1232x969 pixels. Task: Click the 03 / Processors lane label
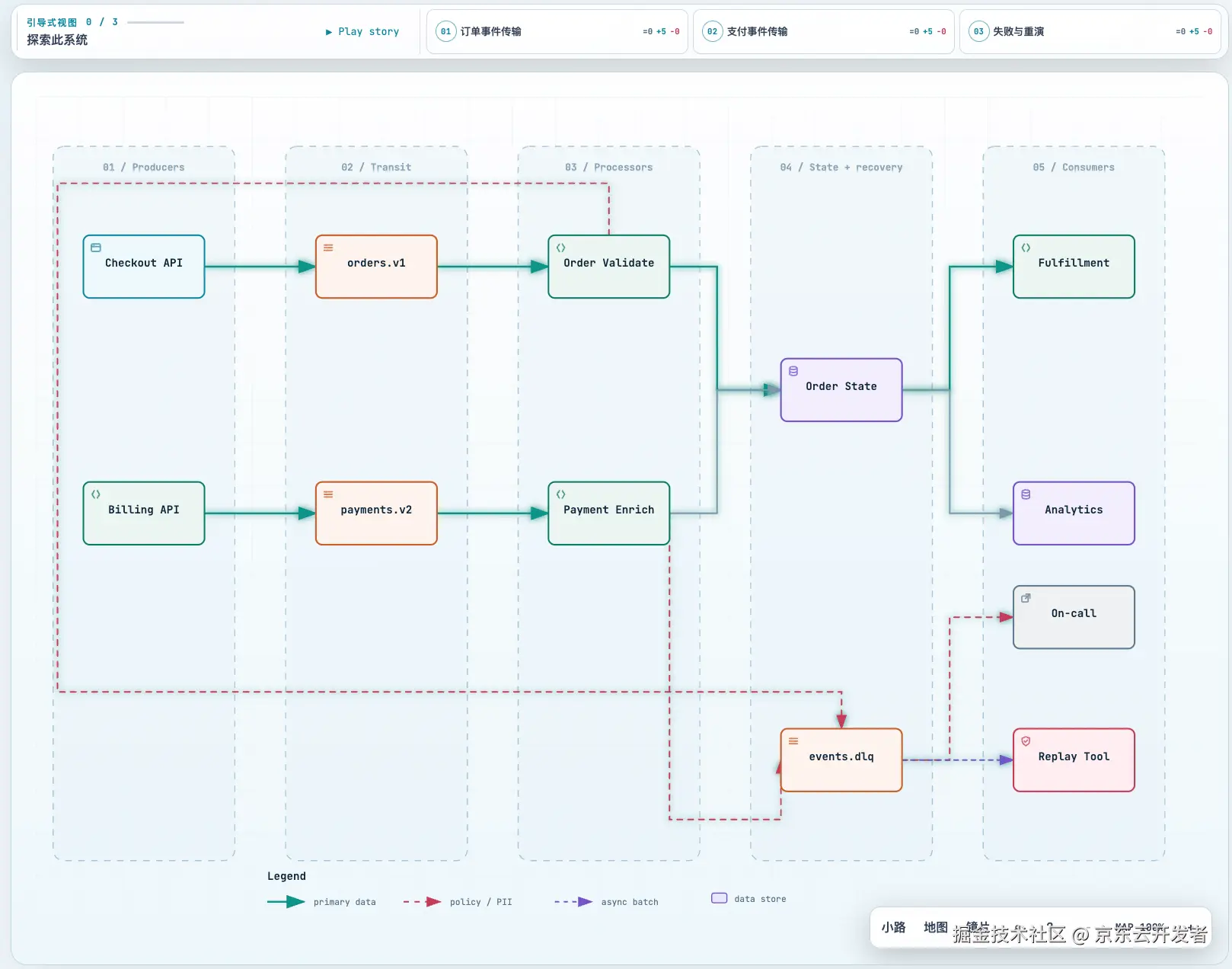[609, 167]
